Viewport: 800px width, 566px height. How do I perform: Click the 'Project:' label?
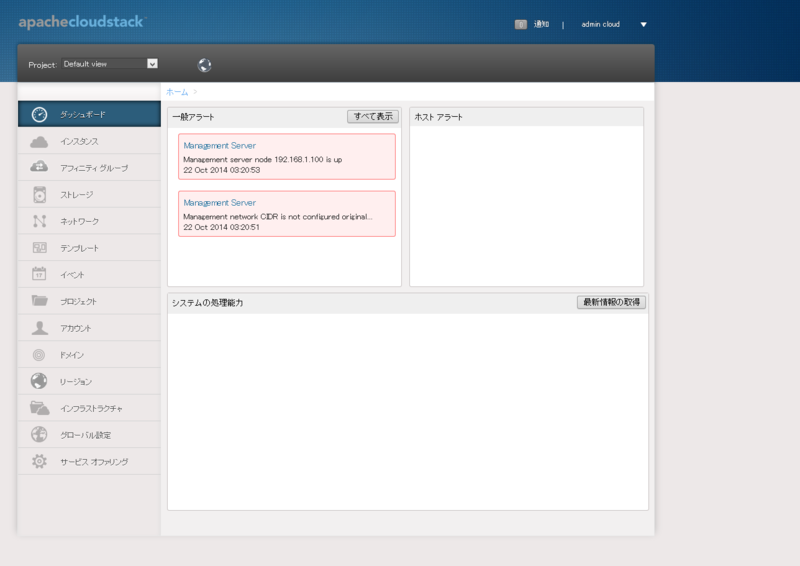coord(42,65)
